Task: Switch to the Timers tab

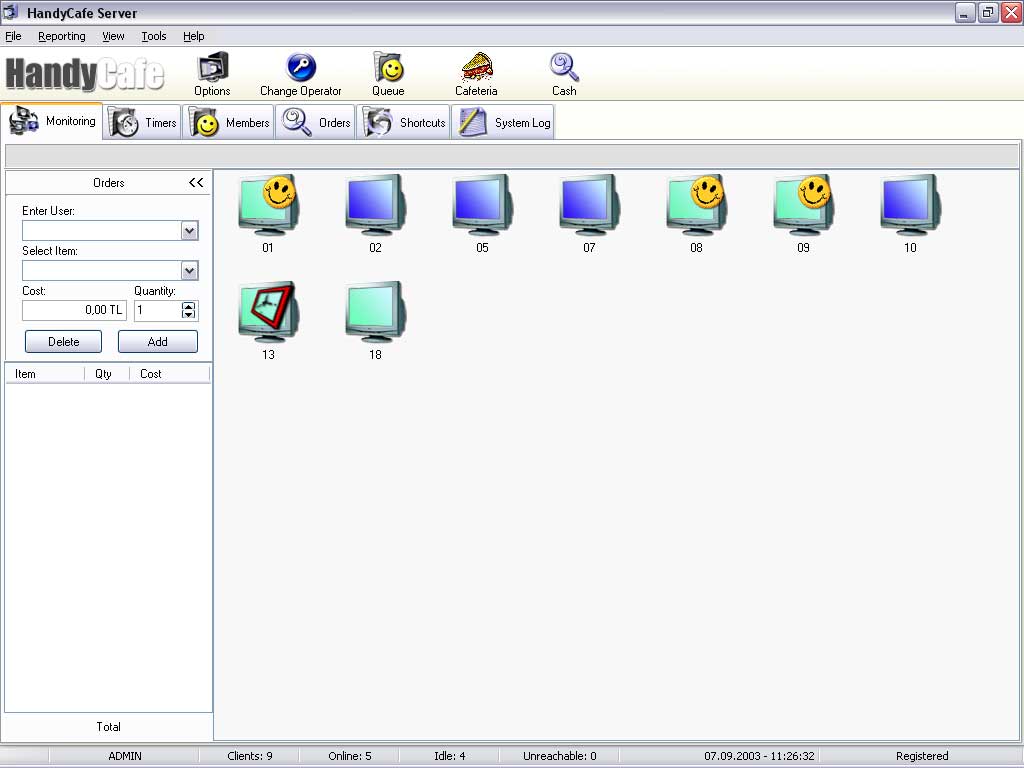Action: 144,123
